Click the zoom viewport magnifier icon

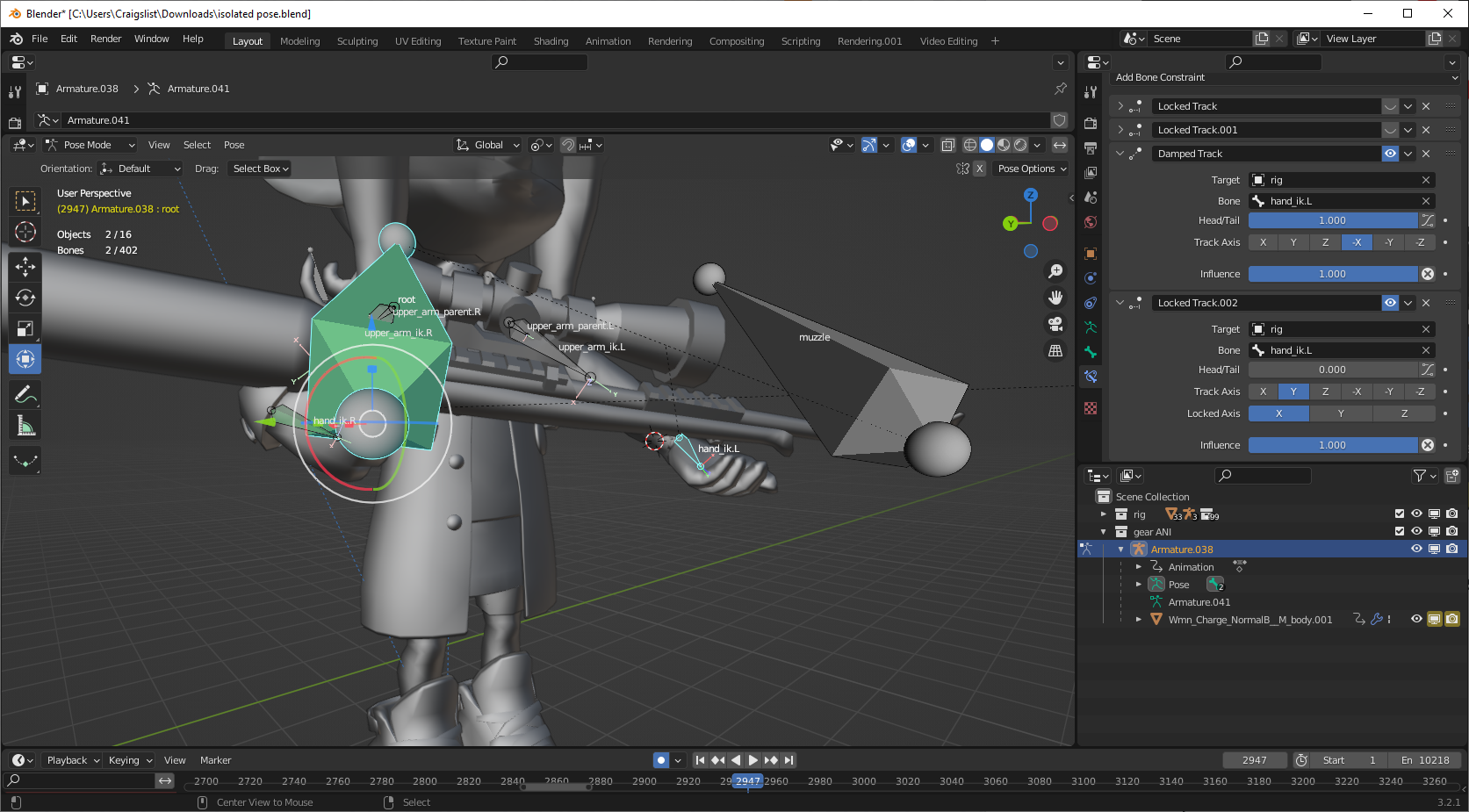1055,271
